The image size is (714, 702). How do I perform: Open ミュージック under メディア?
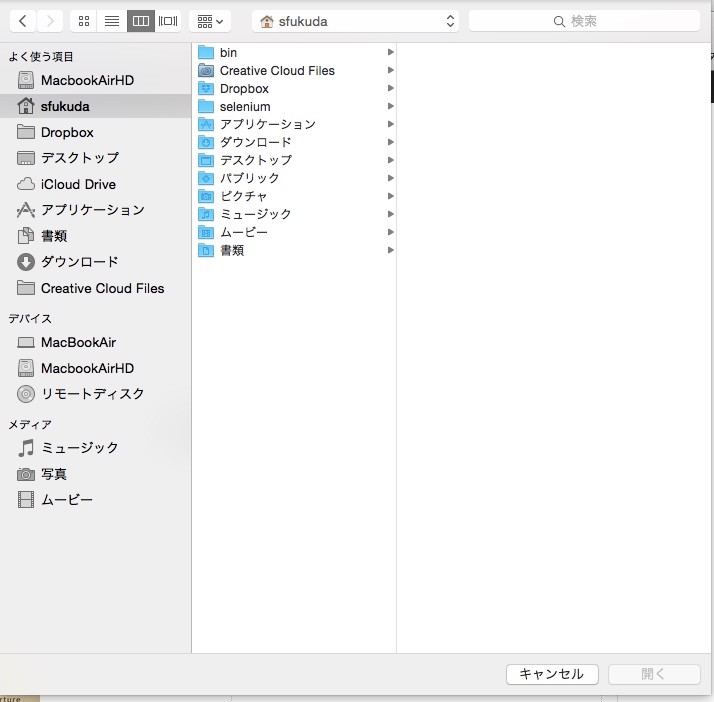point(96,448)
